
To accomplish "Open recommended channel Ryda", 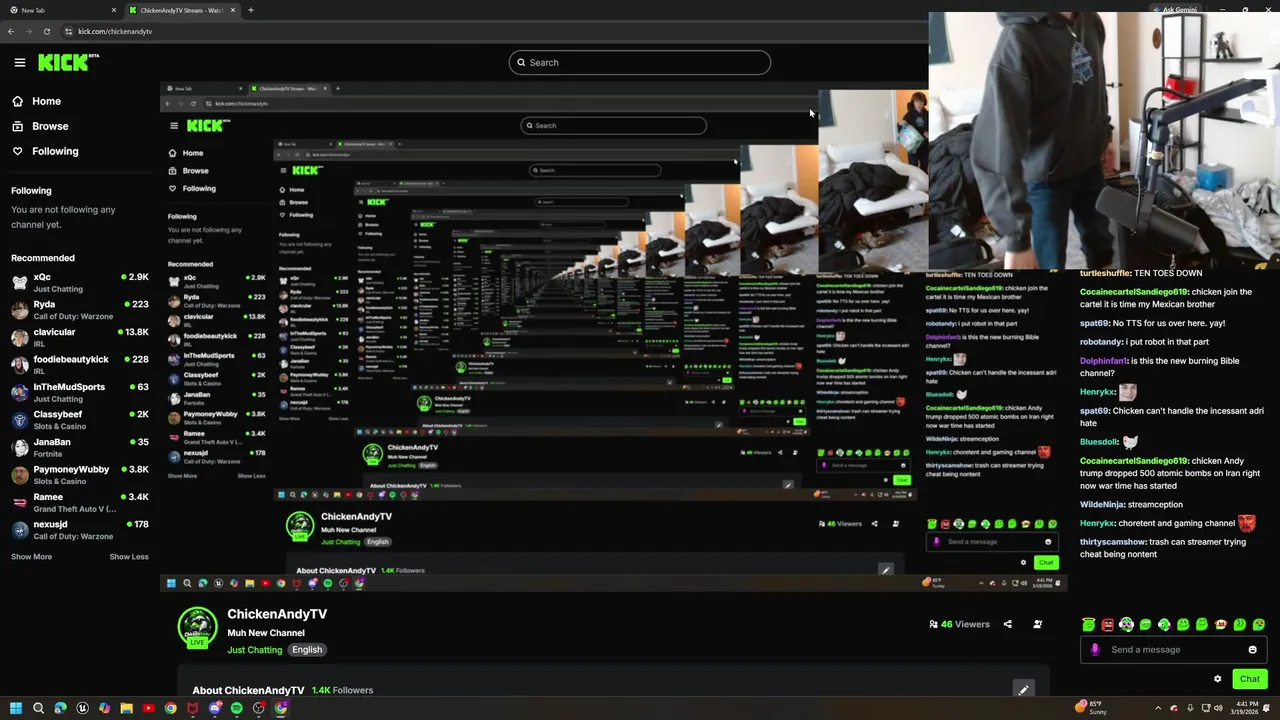I will [x=80, y=310].
